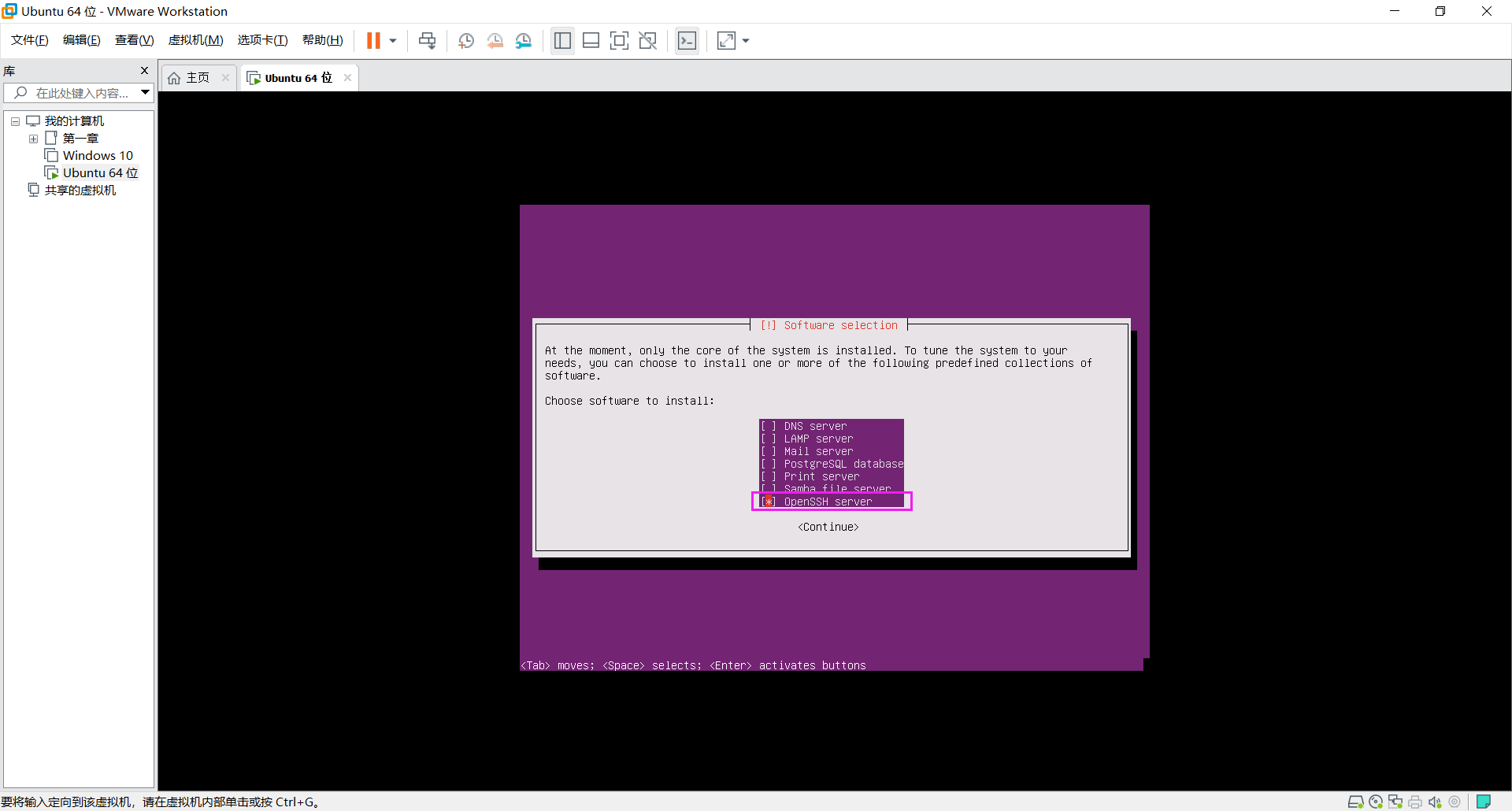The image size is (1512, 811).
Task: Open the 帮助(H) menu
Action: 323,40
